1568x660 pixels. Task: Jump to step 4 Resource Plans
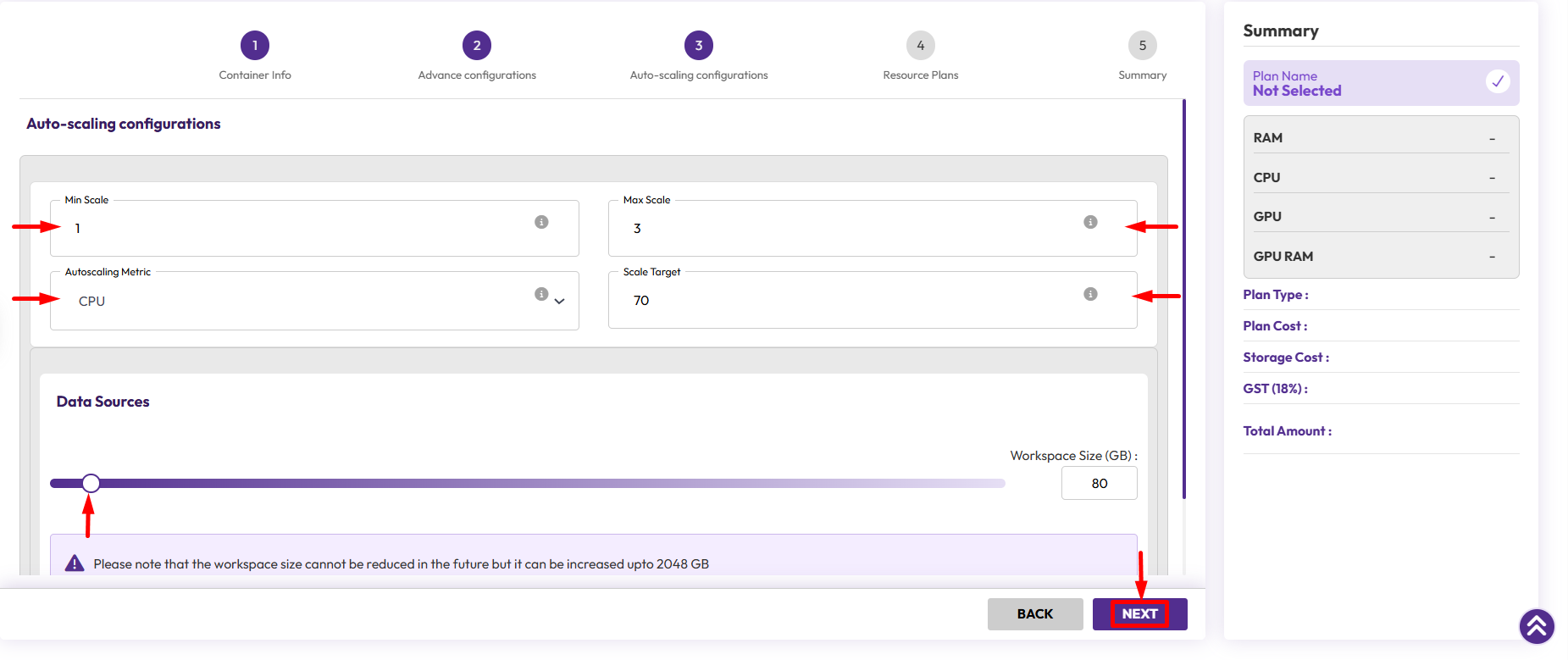[x=921, y=46]
